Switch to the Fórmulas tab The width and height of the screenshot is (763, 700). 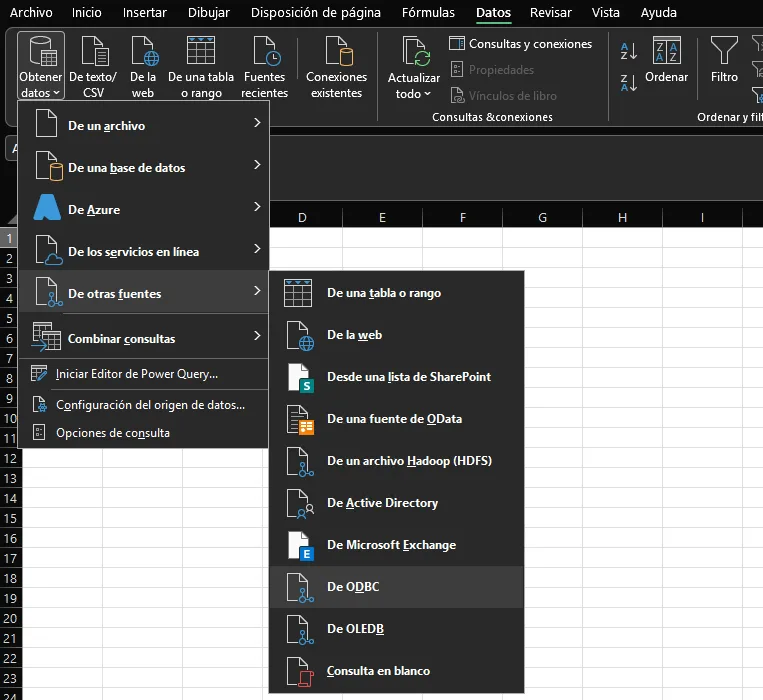click(428, 13)
